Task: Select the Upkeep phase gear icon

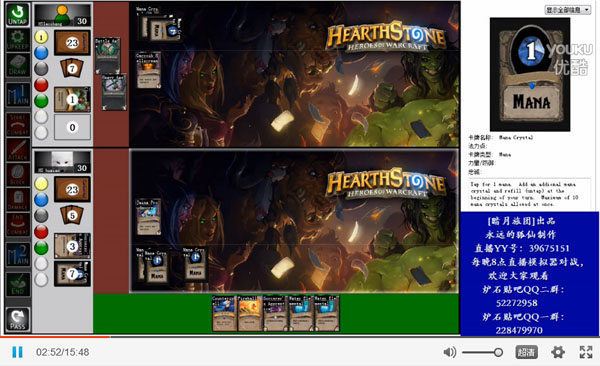Action: [x=18, y=40]
